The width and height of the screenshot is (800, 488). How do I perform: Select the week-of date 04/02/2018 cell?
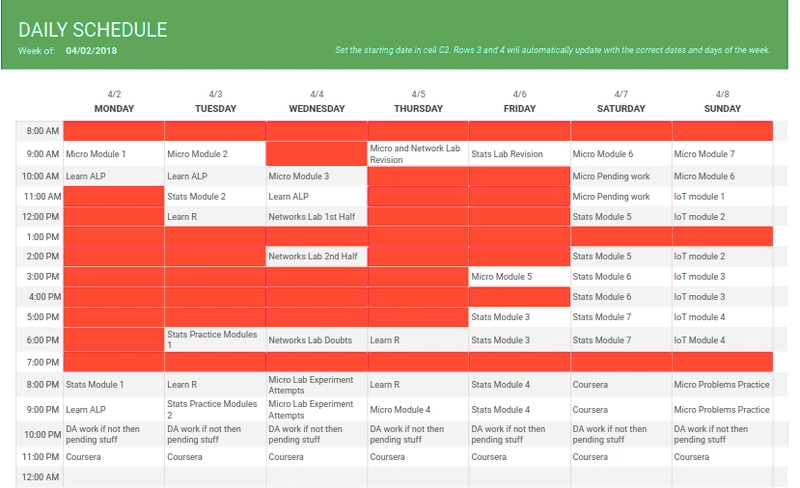pyautogui.click(x=91, y=51)
